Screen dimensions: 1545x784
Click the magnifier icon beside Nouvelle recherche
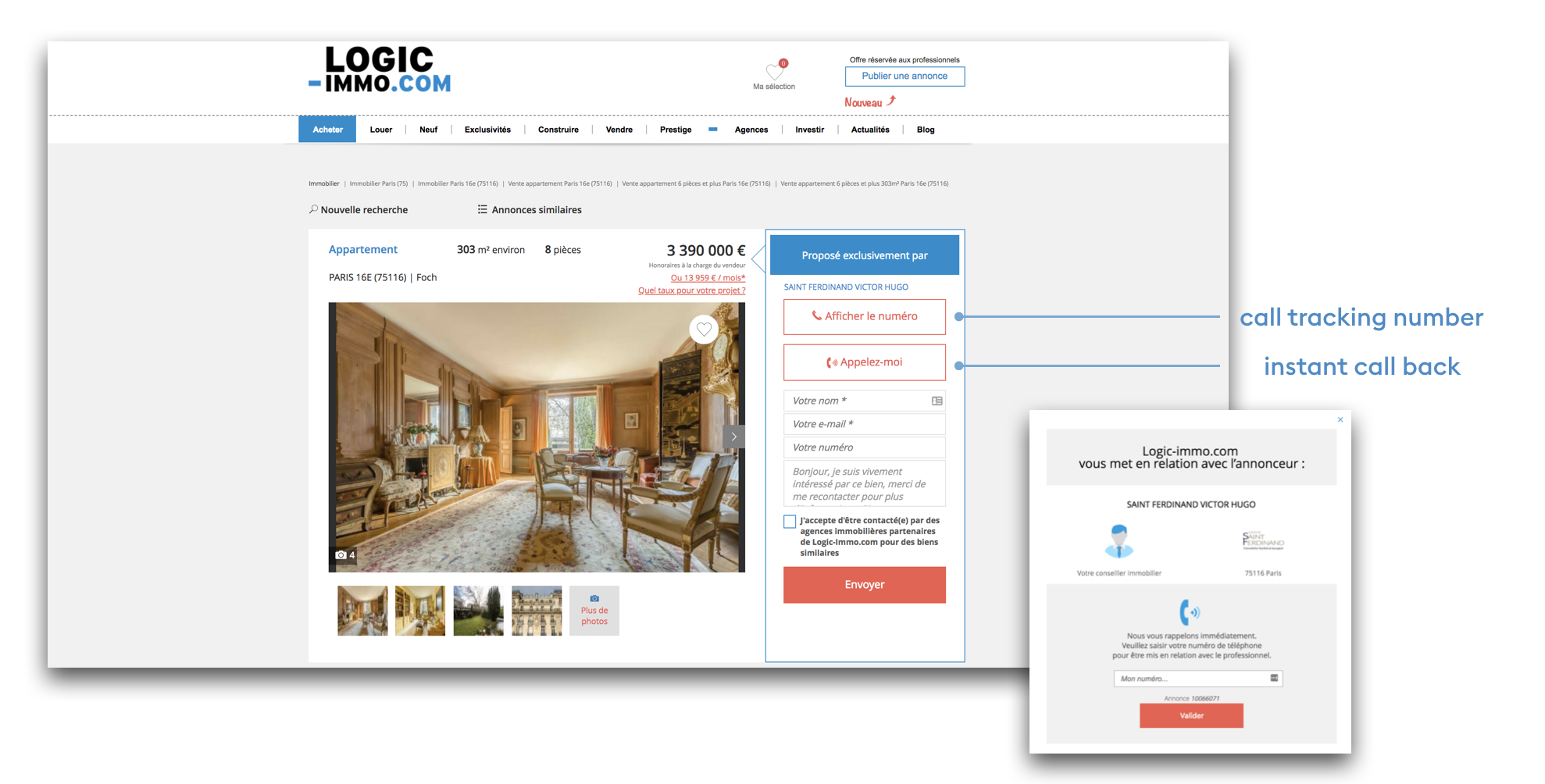313,209
